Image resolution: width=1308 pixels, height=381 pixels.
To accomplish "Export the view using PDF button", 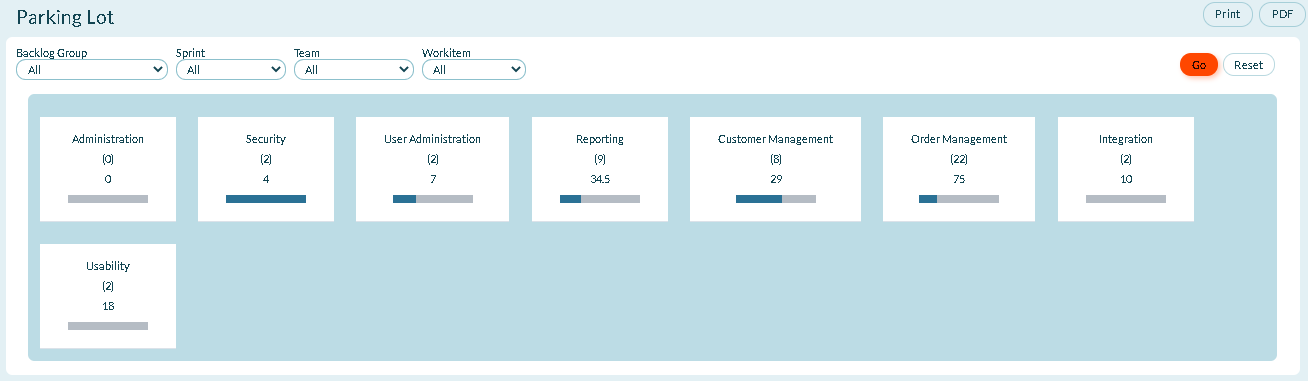I will click(1282, 14).
